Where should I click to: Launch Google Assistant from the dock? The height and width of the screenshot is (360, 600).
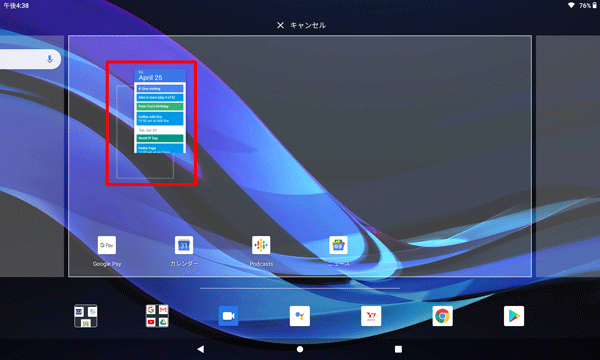click(x=300, y=316)
